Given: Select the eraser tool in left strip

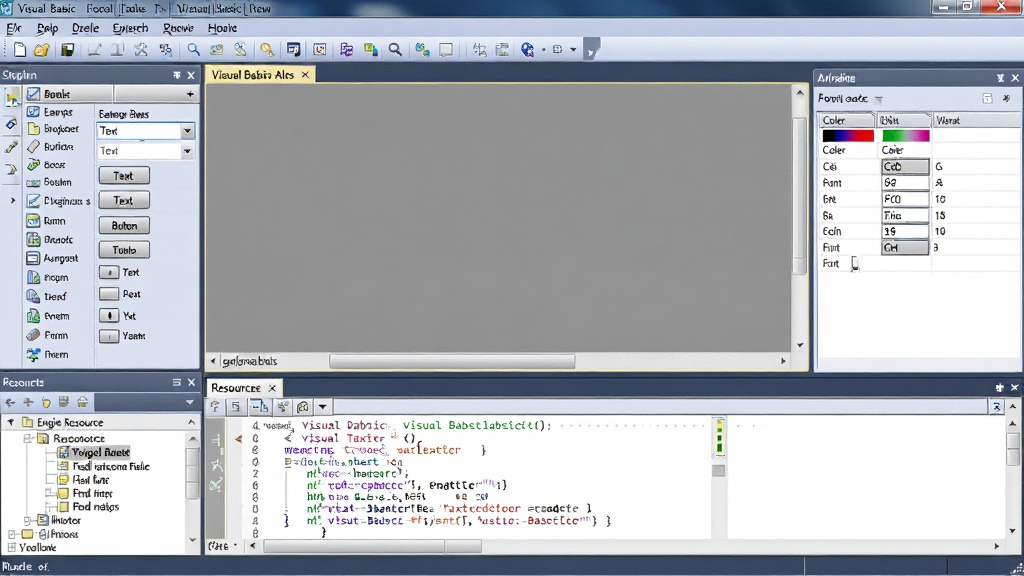Looking at the screenshot, I should click(x=11, y=124).
